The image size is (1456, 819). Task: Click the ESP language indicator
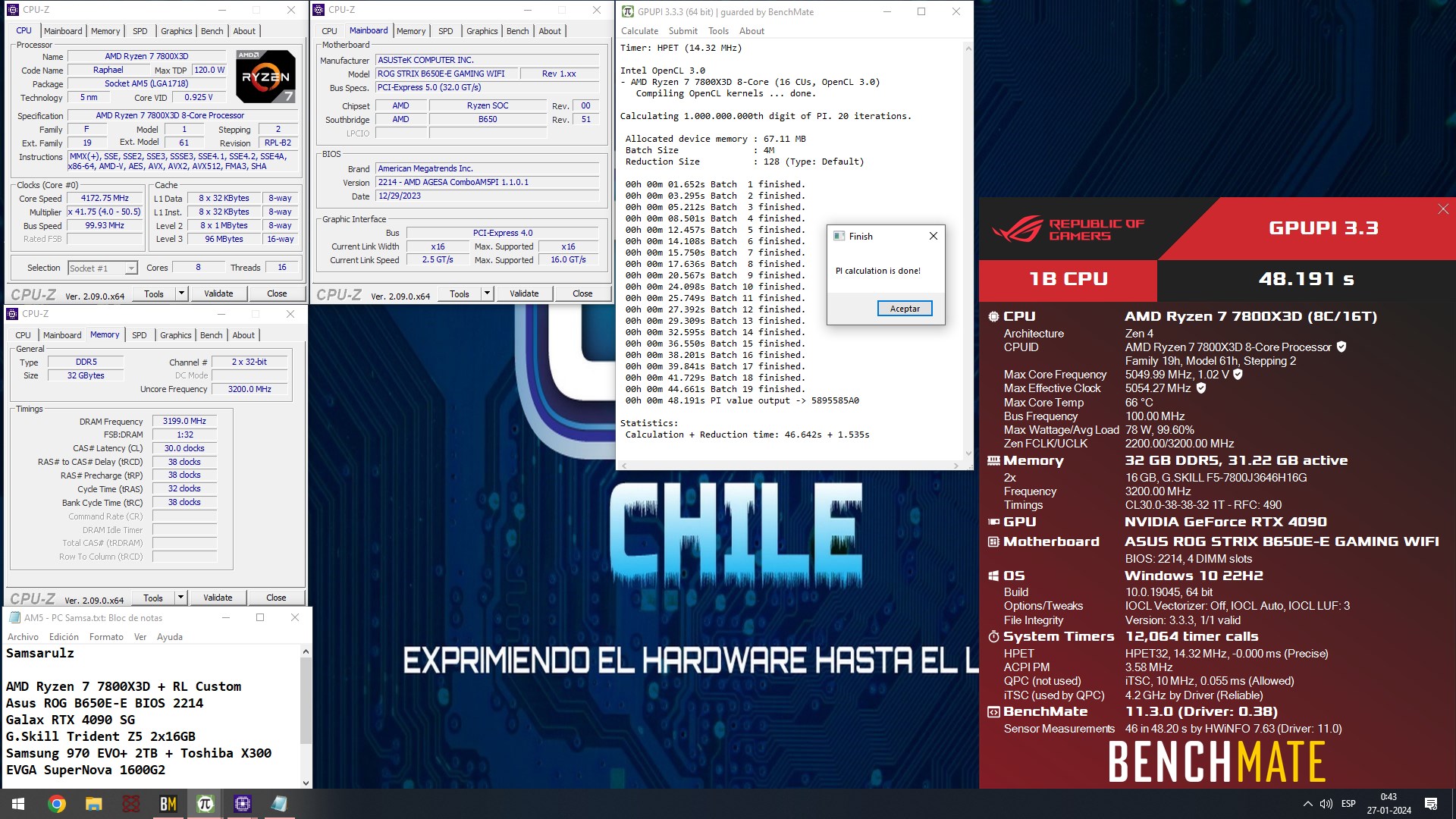click(x=1348, y=804)
